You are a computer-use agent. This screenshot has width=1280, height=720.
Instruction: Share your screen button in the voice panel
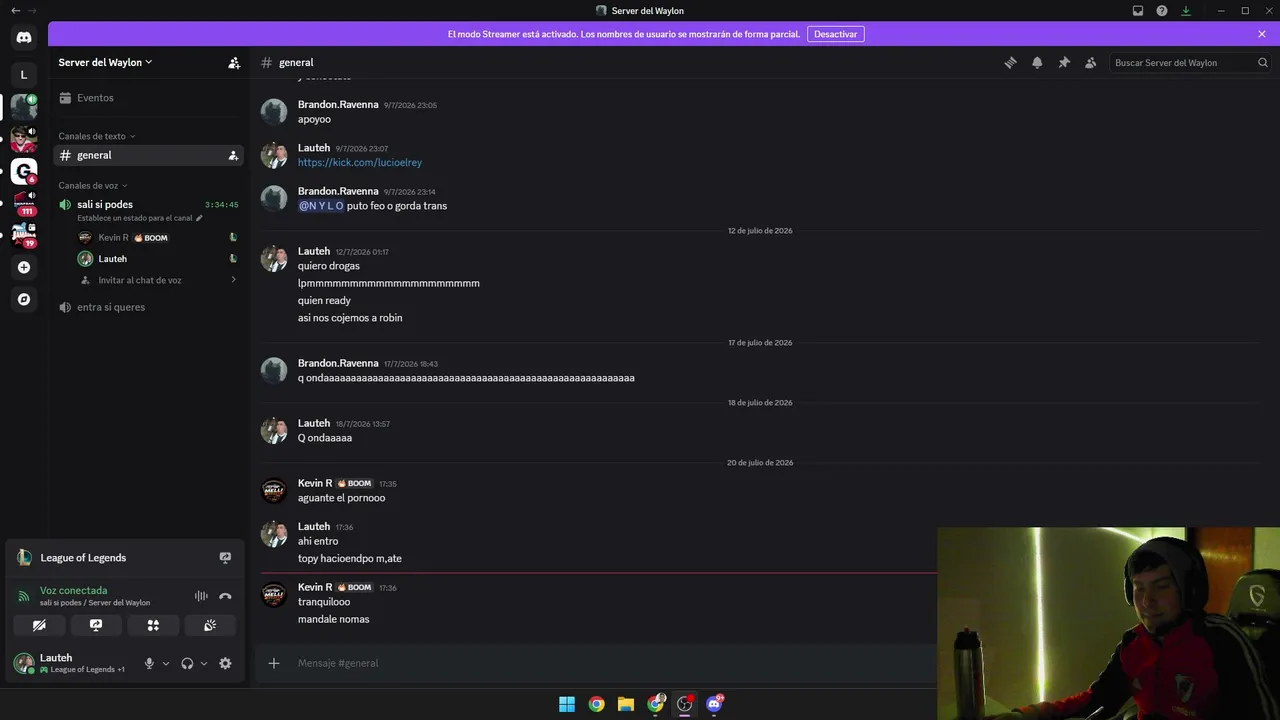96,625
